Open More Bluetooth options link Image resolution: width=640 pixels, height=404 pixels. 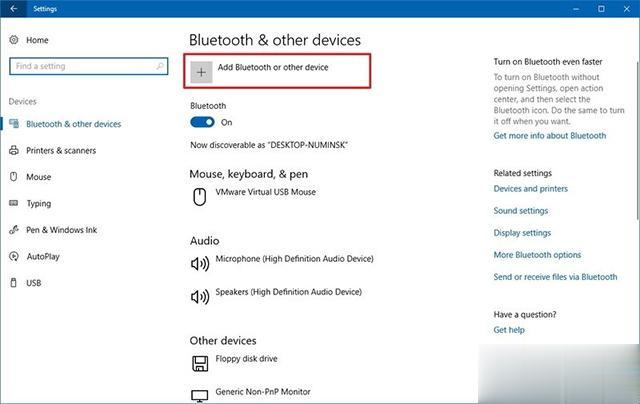(537, 255)
